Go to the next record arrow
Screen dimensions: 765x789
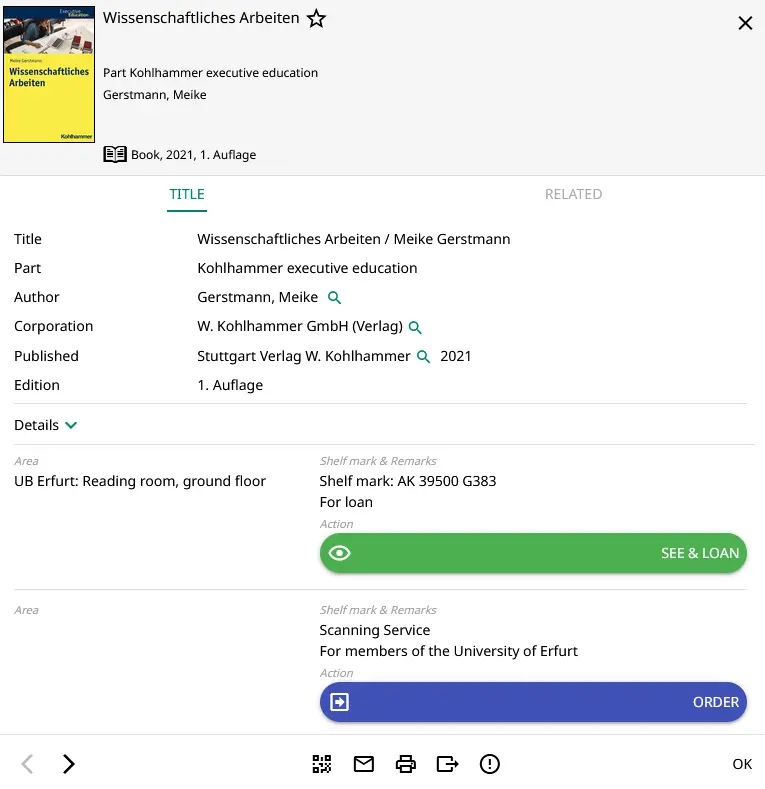click(x=68, y=764)
